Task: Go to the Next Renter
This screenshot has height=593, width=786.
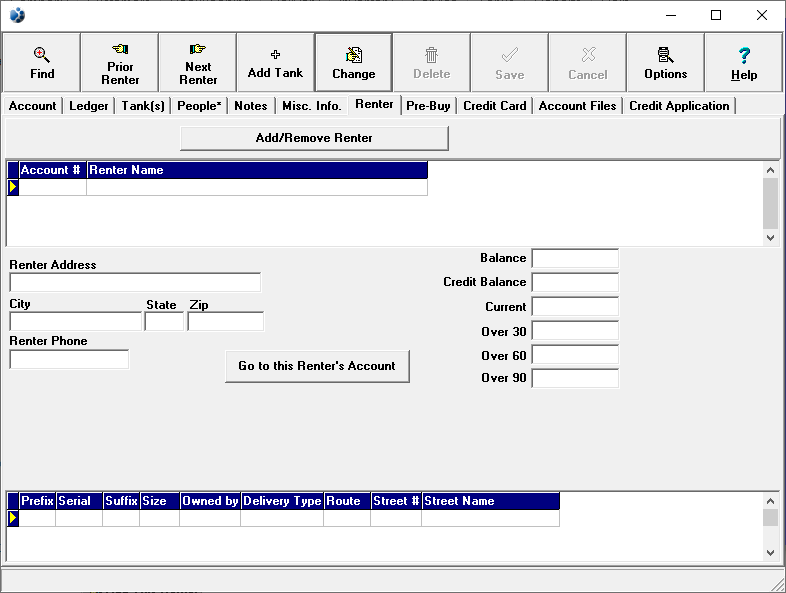Action: (198, 63)
